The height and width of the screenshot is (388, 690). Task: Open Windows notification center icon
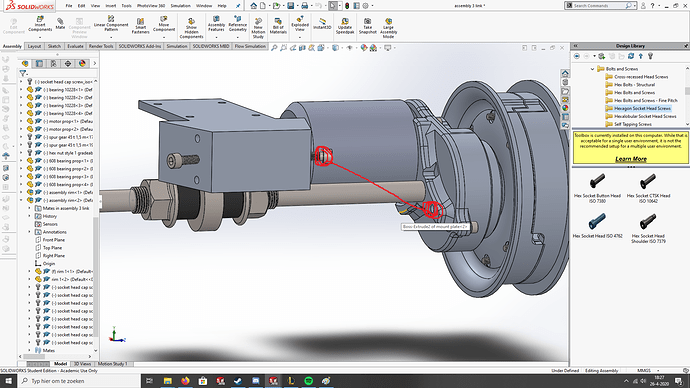(679, 381)
